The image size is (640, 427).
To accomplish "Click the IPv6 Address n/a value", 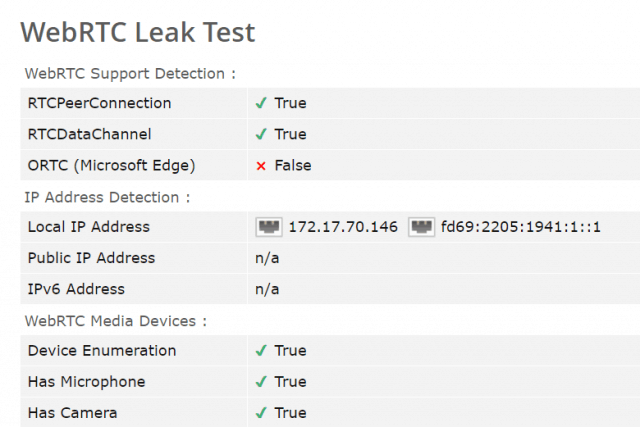I will click(267, 289).
